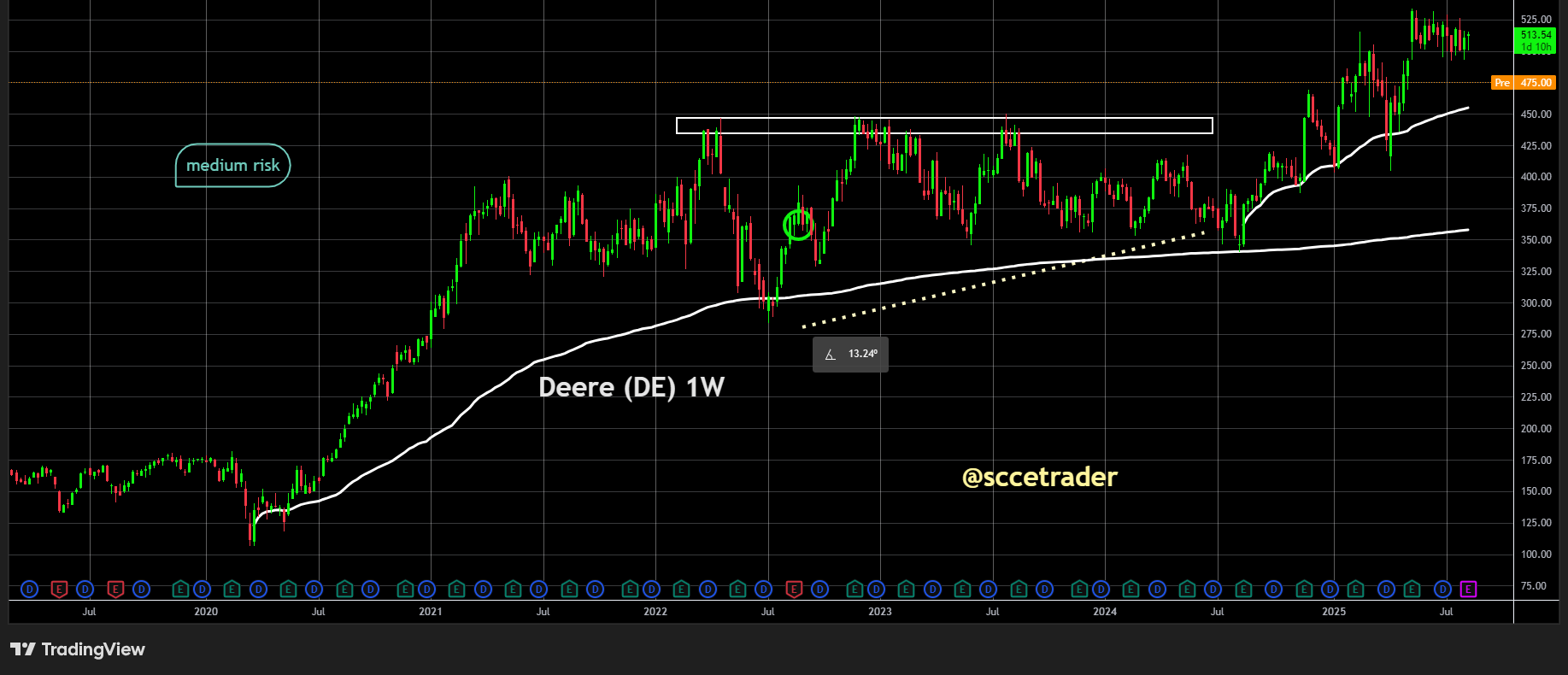This screenshot has height=675, width=1568.
Task: Click the first dividend marker at the chart's far left
Action: pyautogui.click(x=30, y=589)
